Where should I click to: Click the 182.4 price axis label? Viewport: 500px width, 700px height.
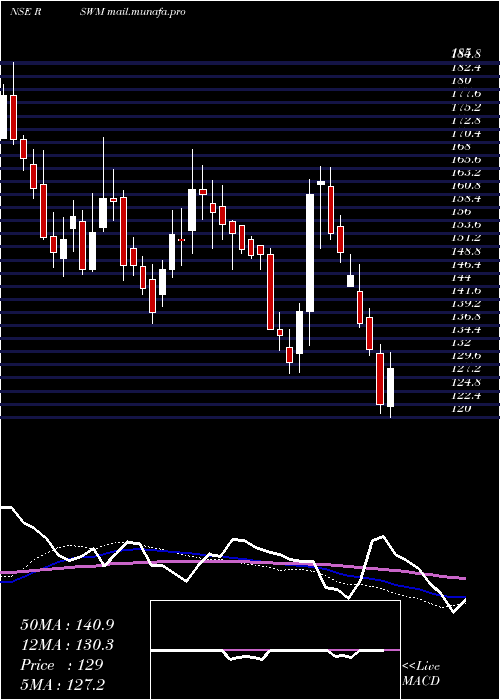[466, 68]
